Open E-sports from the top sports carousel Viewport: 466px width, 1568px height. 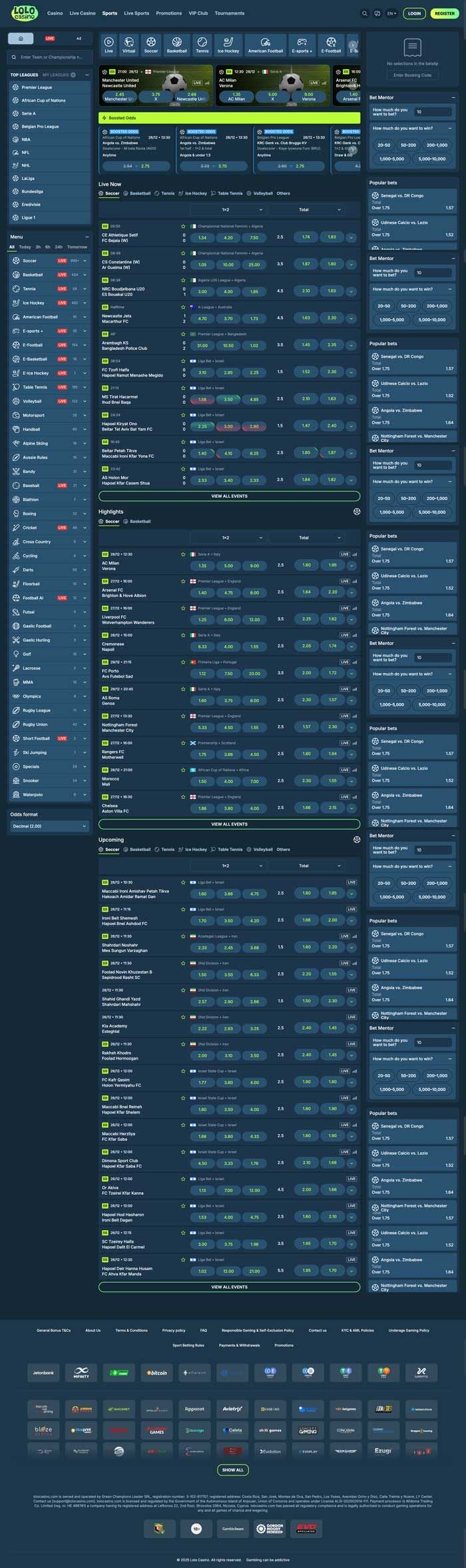tap(302, 45)
